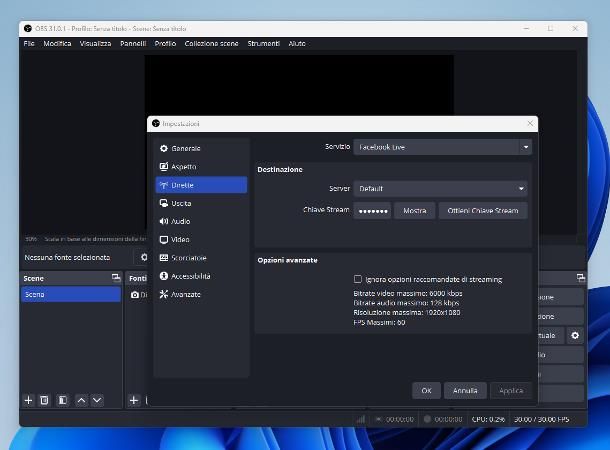610x450 pixels.
Task: Click 'Risoluzione massima: 1920x1080' text
Action: pos(407,312)
